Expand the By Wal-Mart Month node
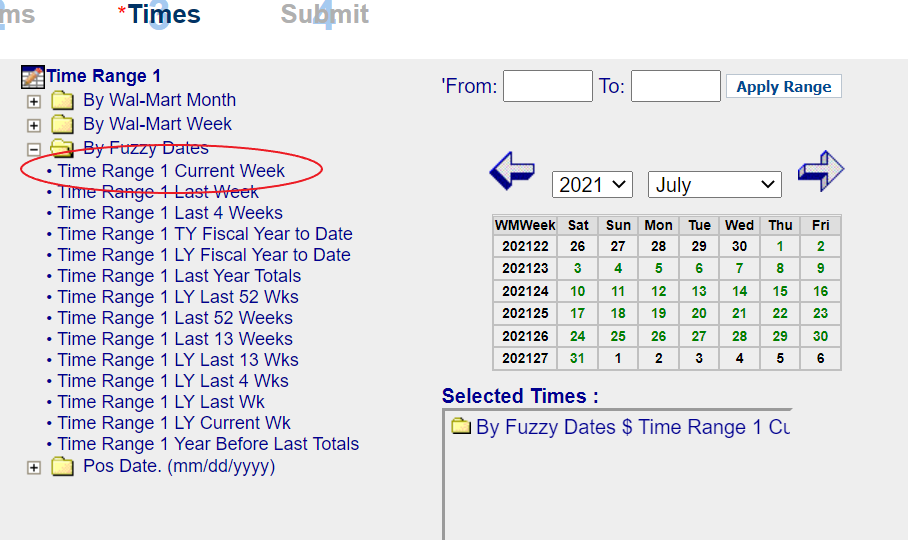The width and height of the screenshot is (908, 540). (x=34, y=102)
